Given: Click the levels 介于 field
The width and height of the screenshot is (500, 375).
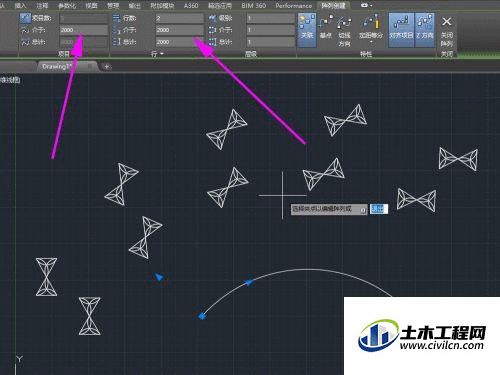Looking at the screenshot, I should 271,30.
